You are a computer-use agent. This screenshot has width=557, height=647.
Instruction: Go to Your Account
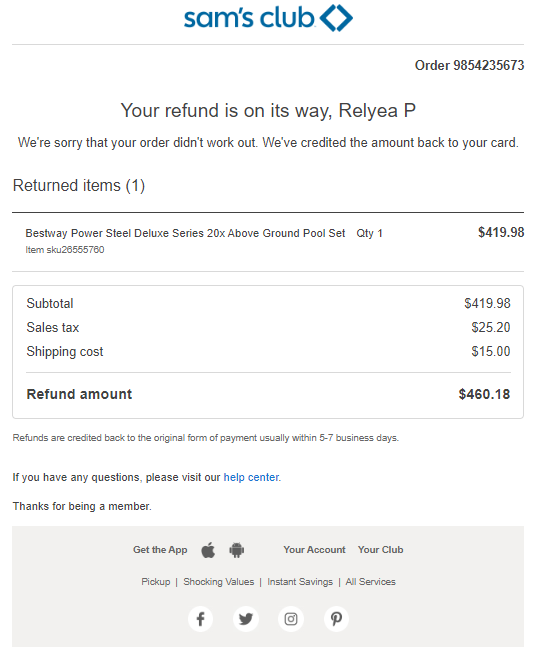[x=314, y=550]
